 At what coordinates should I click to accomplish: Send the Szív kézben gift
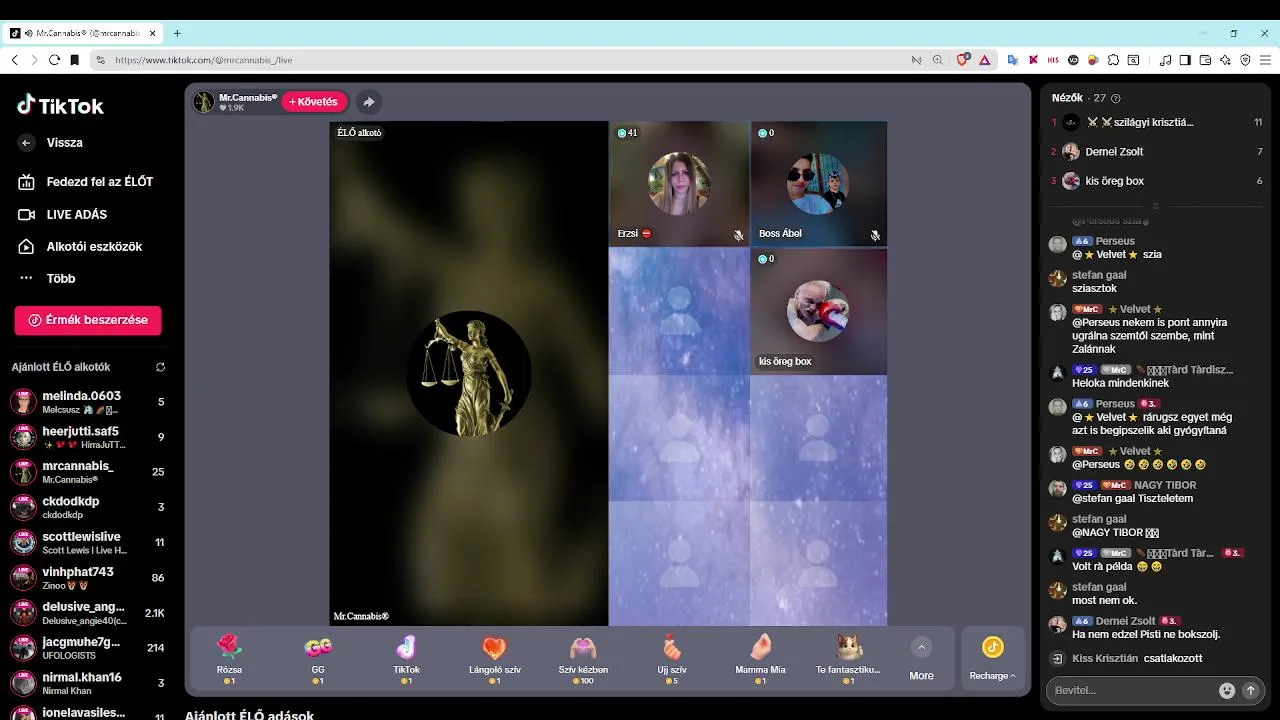coord(583,658)
